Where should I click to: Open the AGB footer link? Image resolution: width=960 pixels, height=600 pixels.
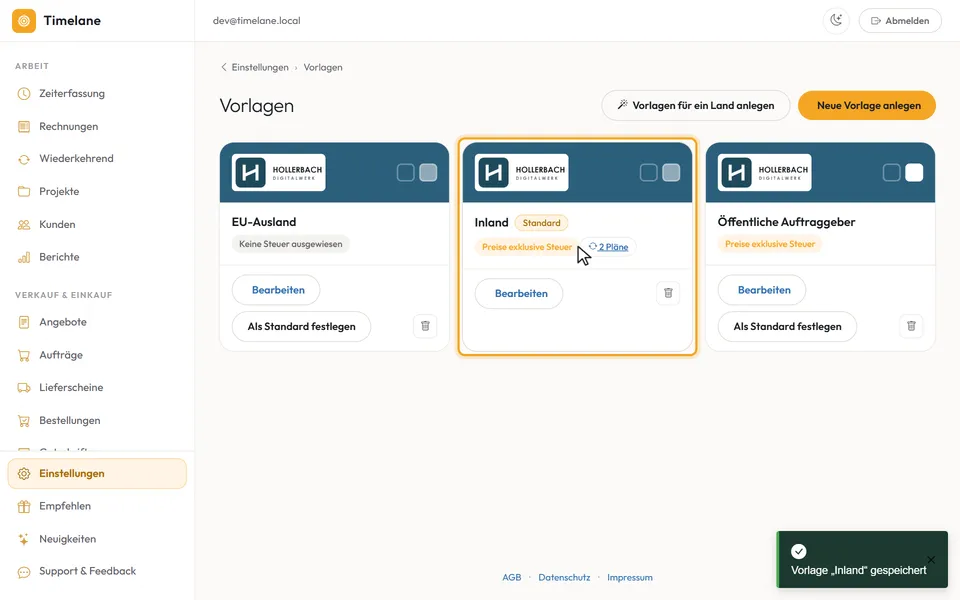(x=512, y=577)
